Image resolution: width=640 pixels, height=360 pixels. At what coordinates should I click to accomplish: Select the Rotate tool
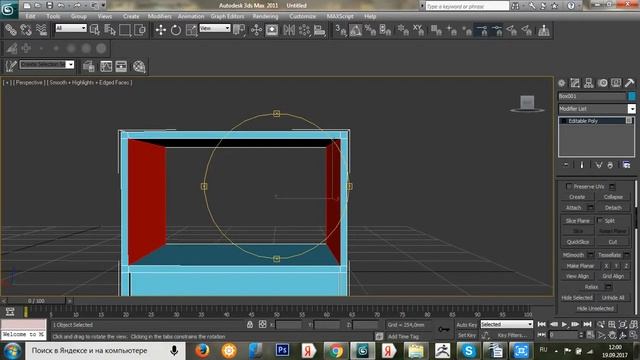pyautogui.click(x=176, y=30)
